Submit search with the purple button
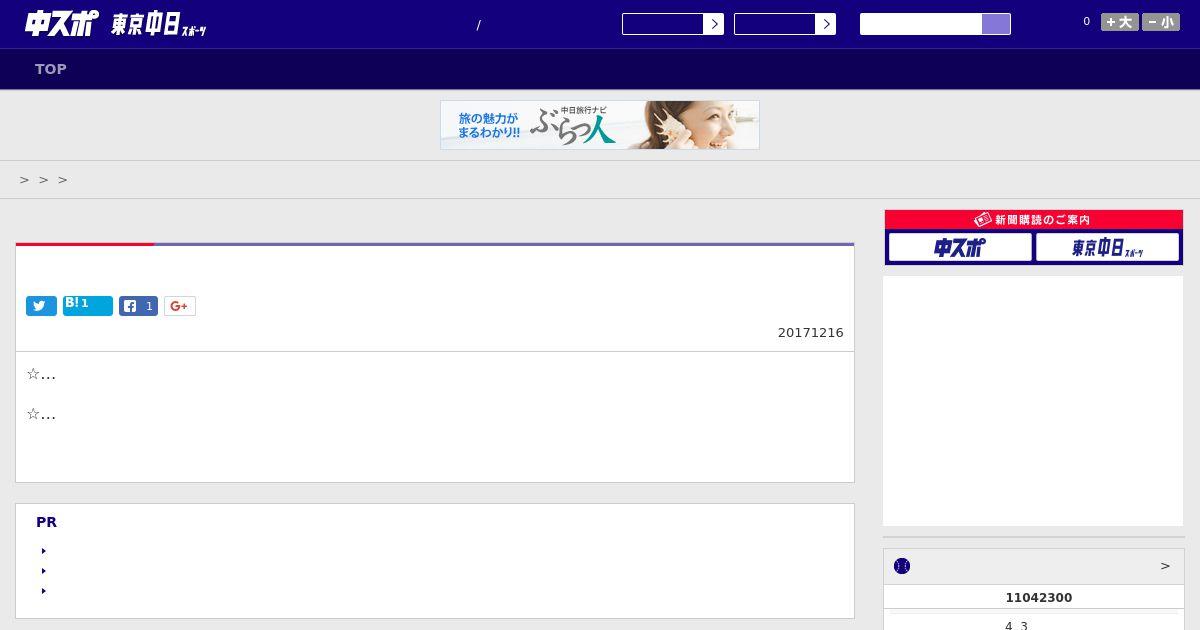The width and height of the screenshot is (1200, 630). tap(996, 24)
